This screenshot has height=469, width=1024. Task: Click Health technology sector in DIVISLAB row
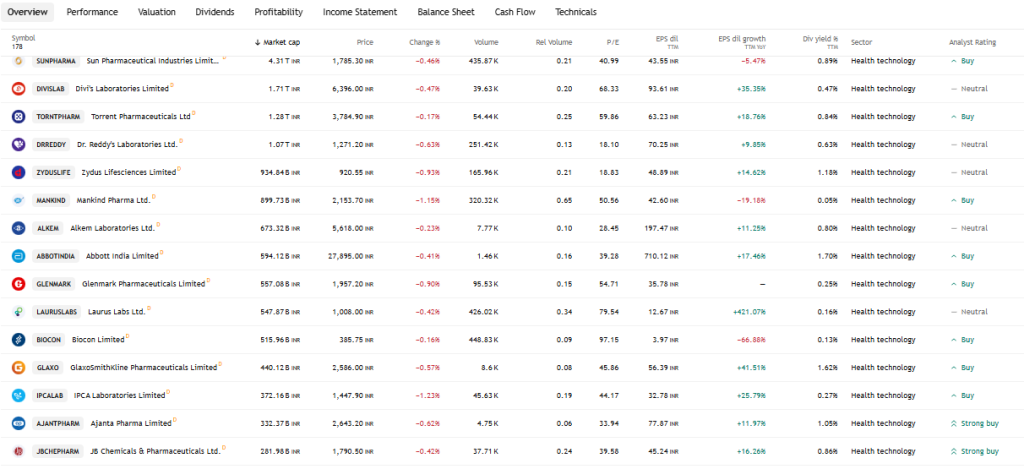click(x=883, y=89)
